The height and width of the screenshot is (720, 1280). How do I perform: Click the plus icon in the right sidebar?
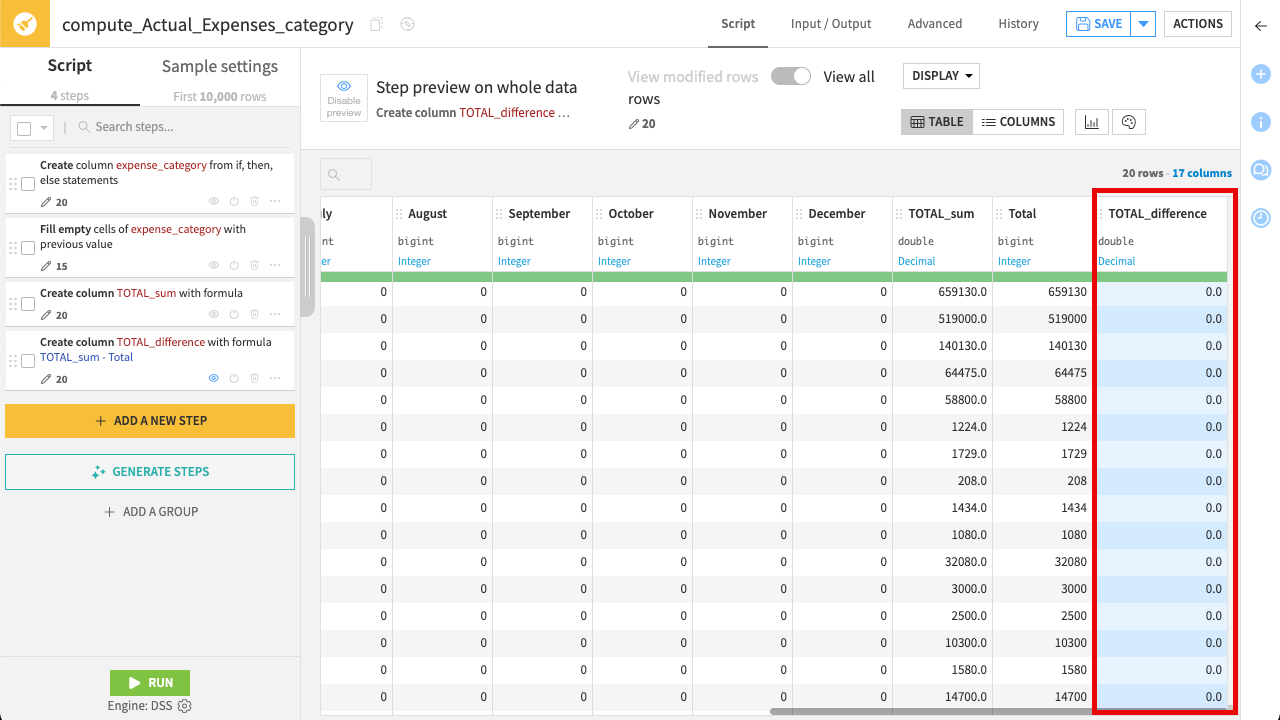tap(1261, 74)
